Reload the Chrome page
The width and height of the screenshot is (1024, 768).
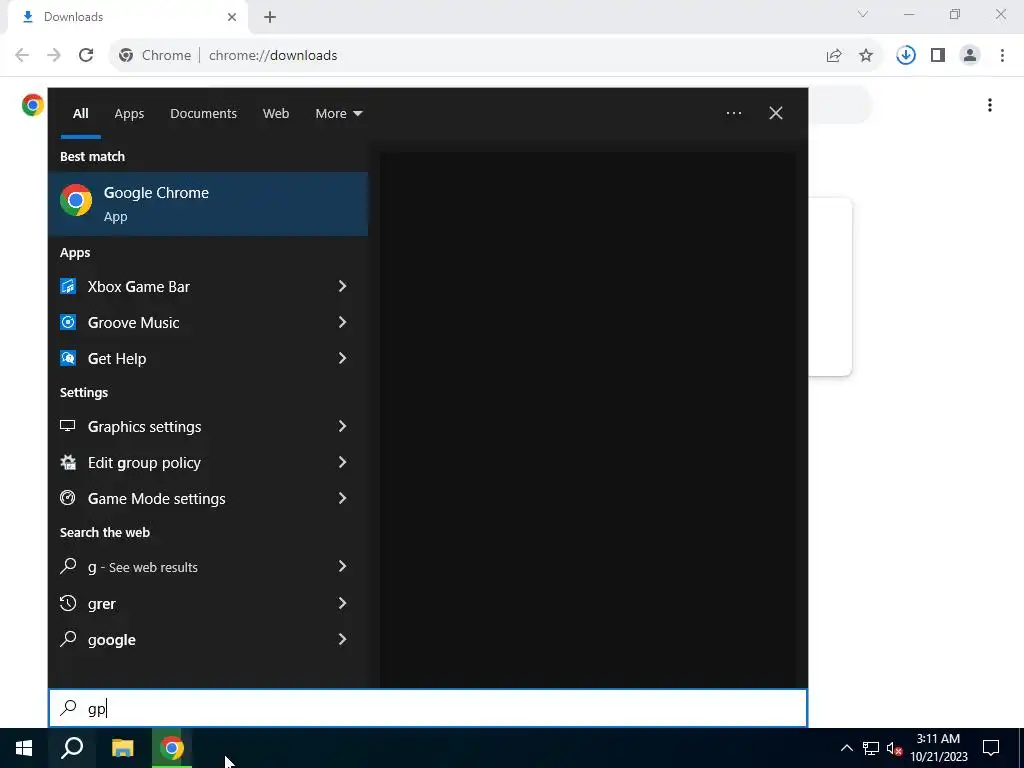[x=86, y=55]
